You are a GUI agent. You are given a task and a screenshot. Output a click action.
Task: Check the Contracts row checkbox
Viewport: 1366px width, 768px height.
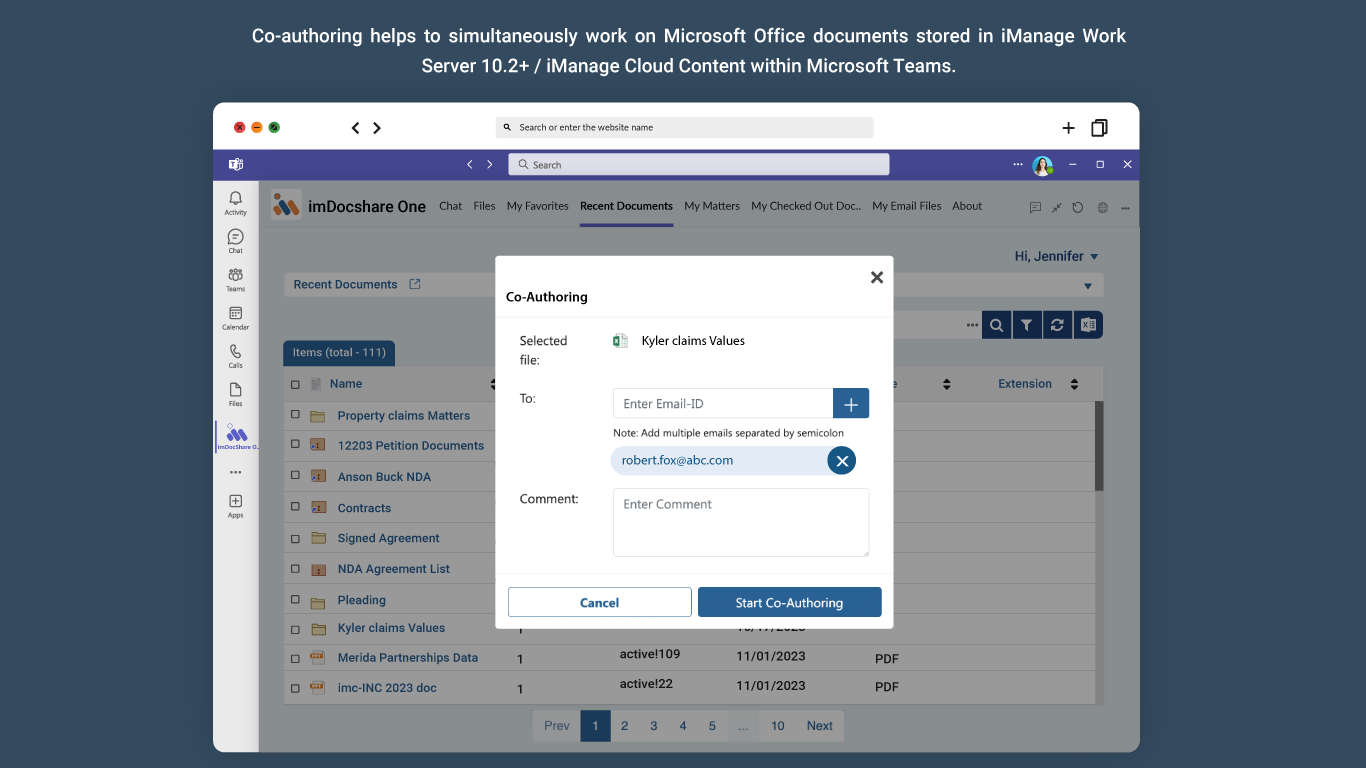click(295, 508)
